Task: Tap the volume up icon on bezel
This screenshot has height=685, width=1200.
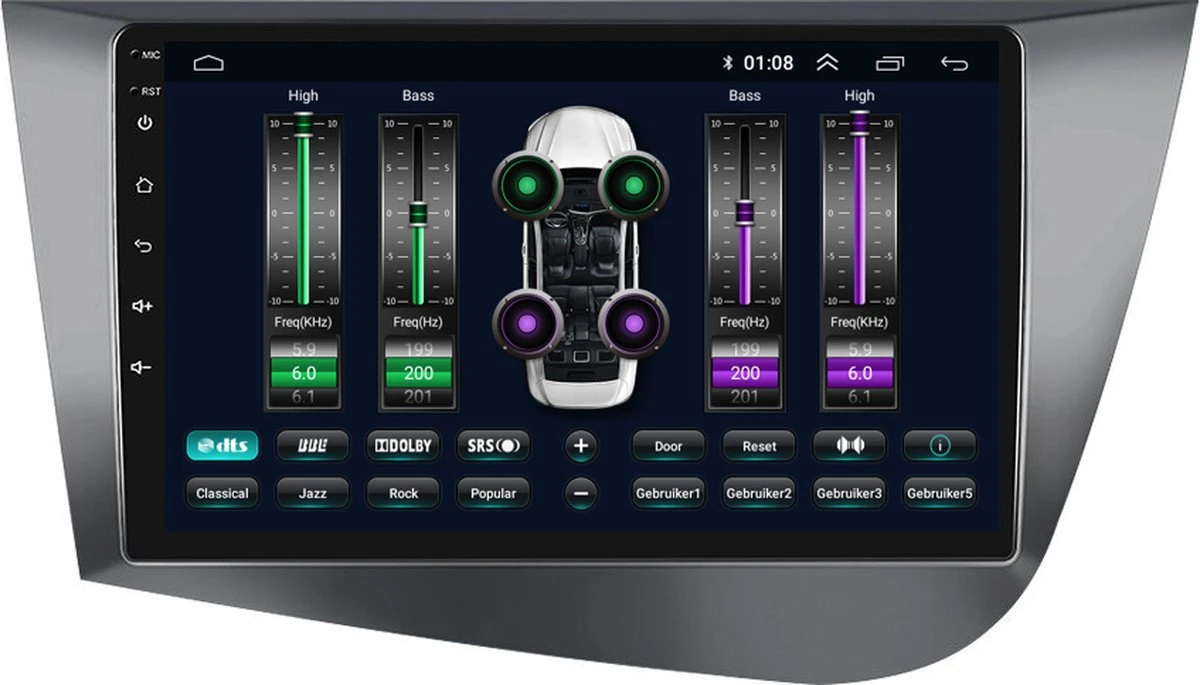Action: point(143,306)
